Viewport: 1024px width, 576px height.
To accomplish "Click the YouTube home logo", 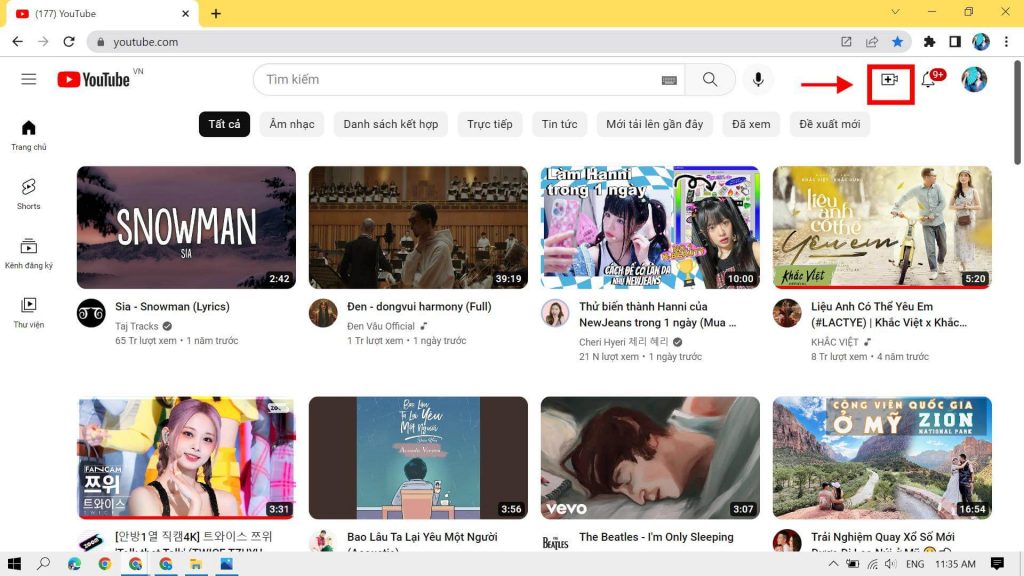I will pyautogui.click(x=95, y=79).
